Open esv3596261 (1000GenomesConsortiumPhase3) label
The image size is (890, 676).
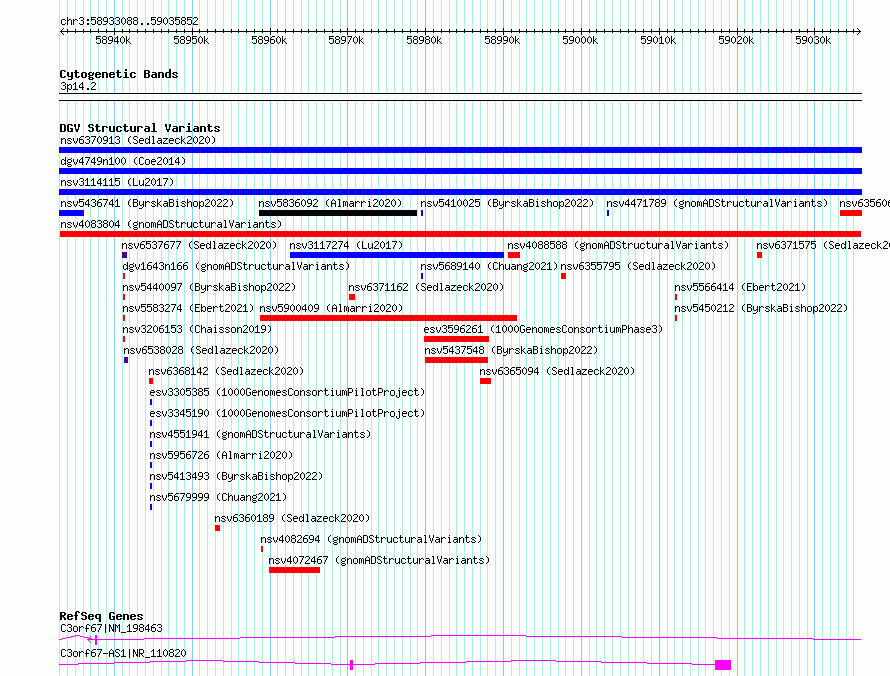coord(543,329)
